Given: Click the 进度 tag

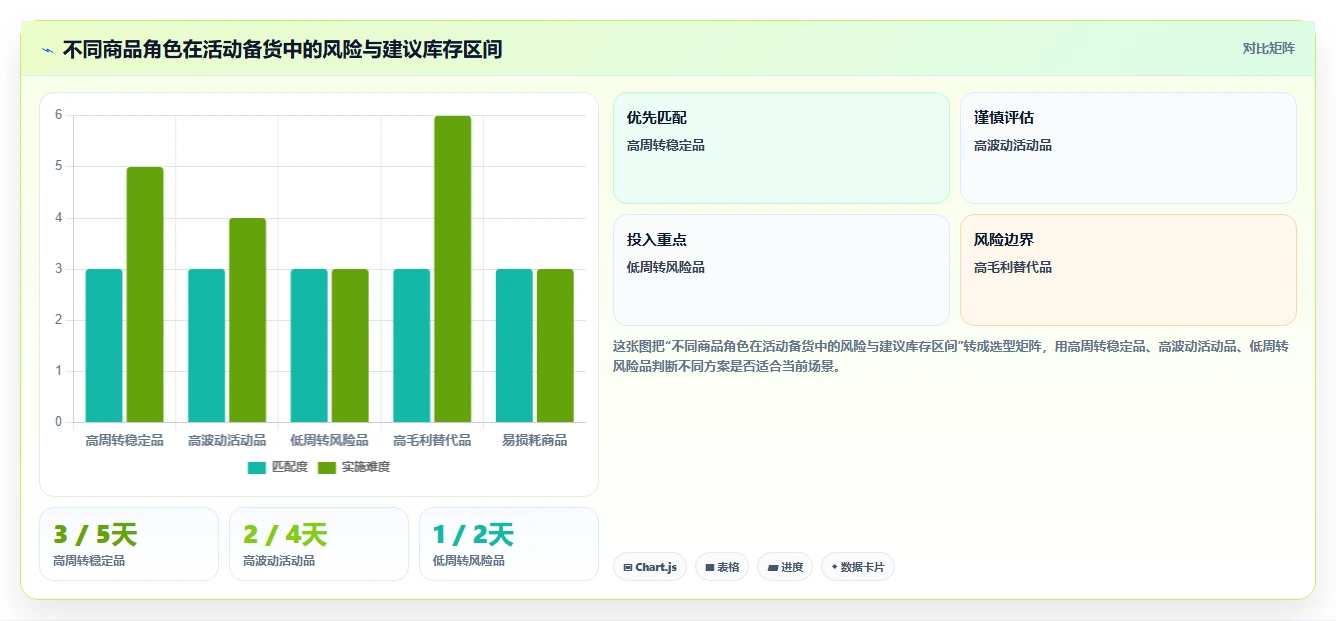Looking at the screenshot, I should pyautogui.click(x=785, y=567).
